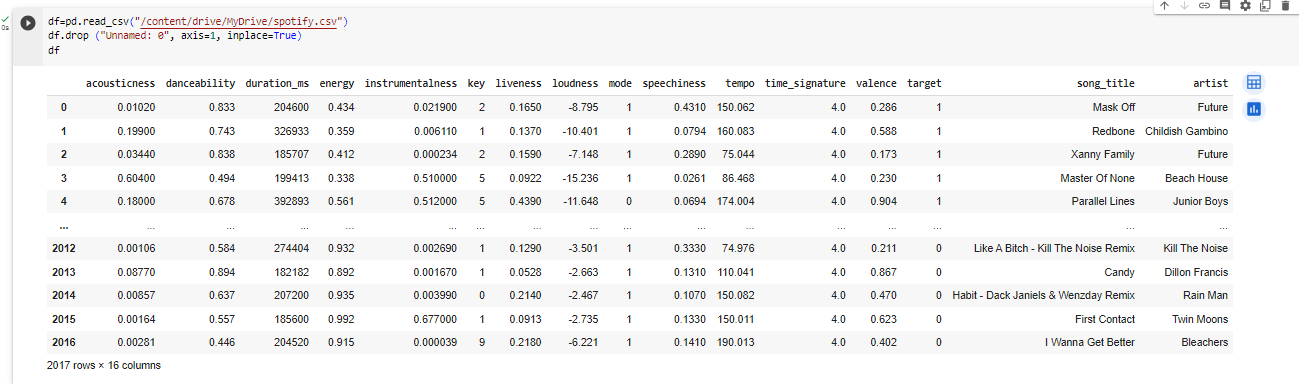The height and width of the screenshot is (384, 1299).
Task: Click the pd.read_csv code line
Action: coord(198,22)
